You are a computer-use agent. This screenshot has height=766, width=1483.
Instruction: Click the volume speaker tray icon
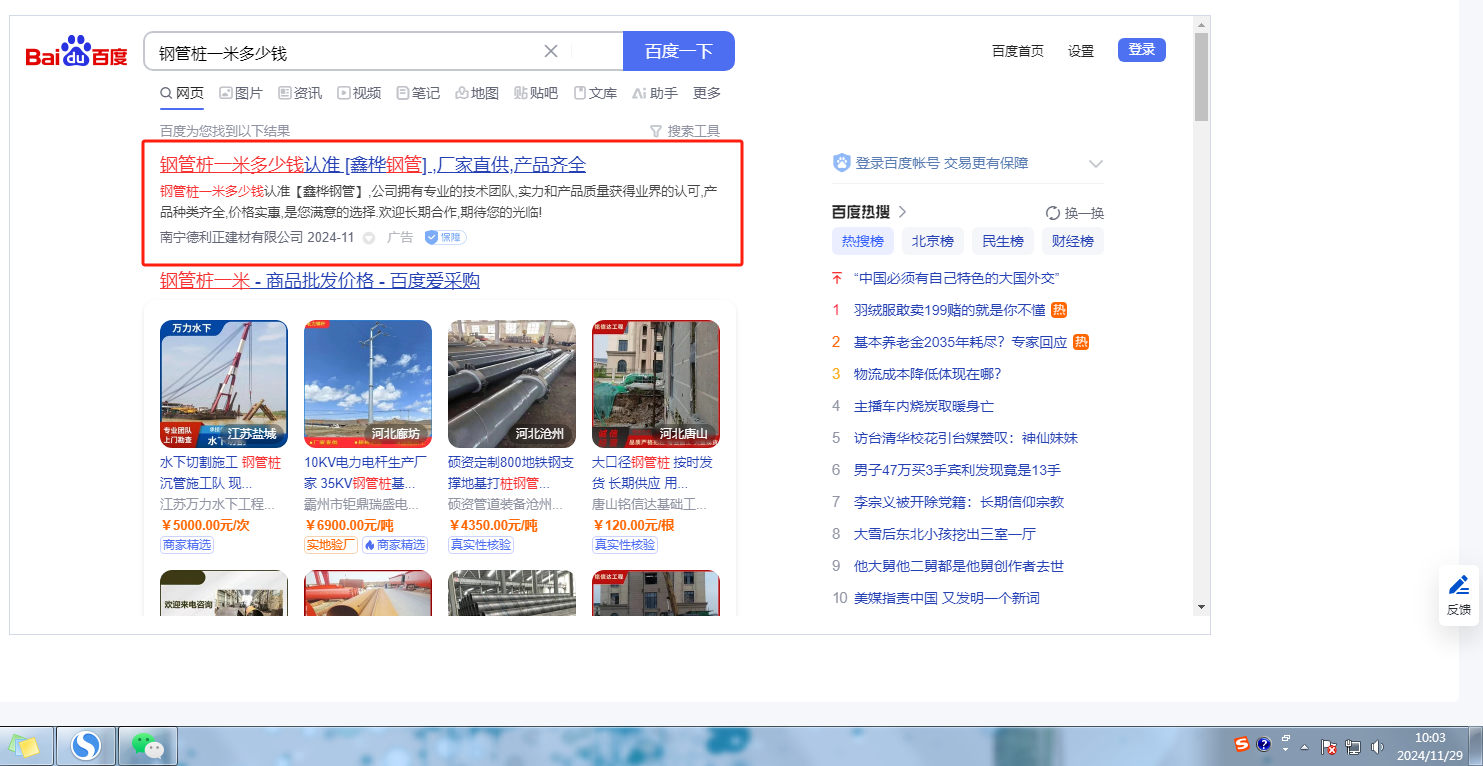point(1377,746)
